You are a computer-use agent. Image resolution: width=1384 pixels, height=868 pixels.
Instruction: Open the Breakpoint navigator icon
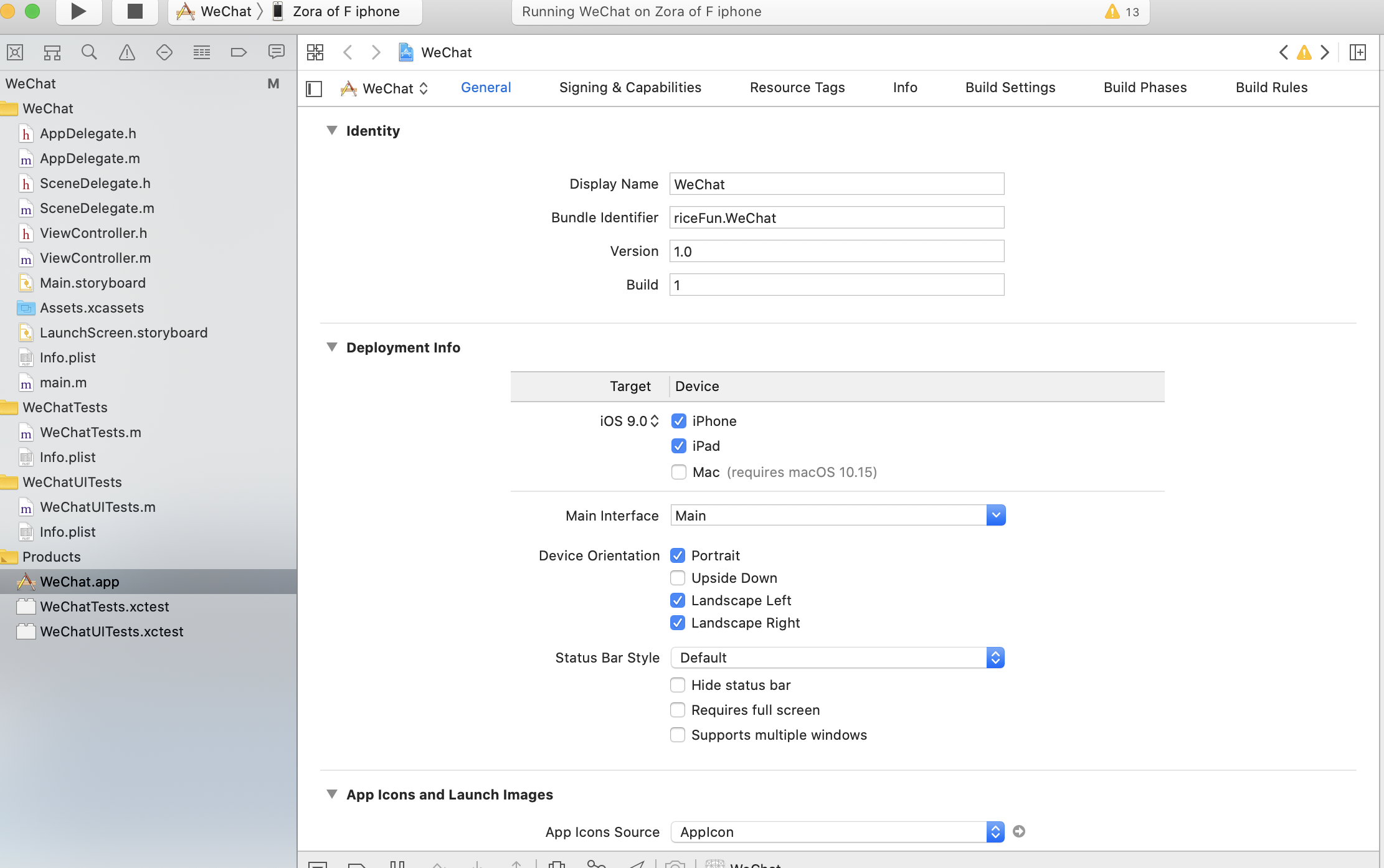pos(239,52)
